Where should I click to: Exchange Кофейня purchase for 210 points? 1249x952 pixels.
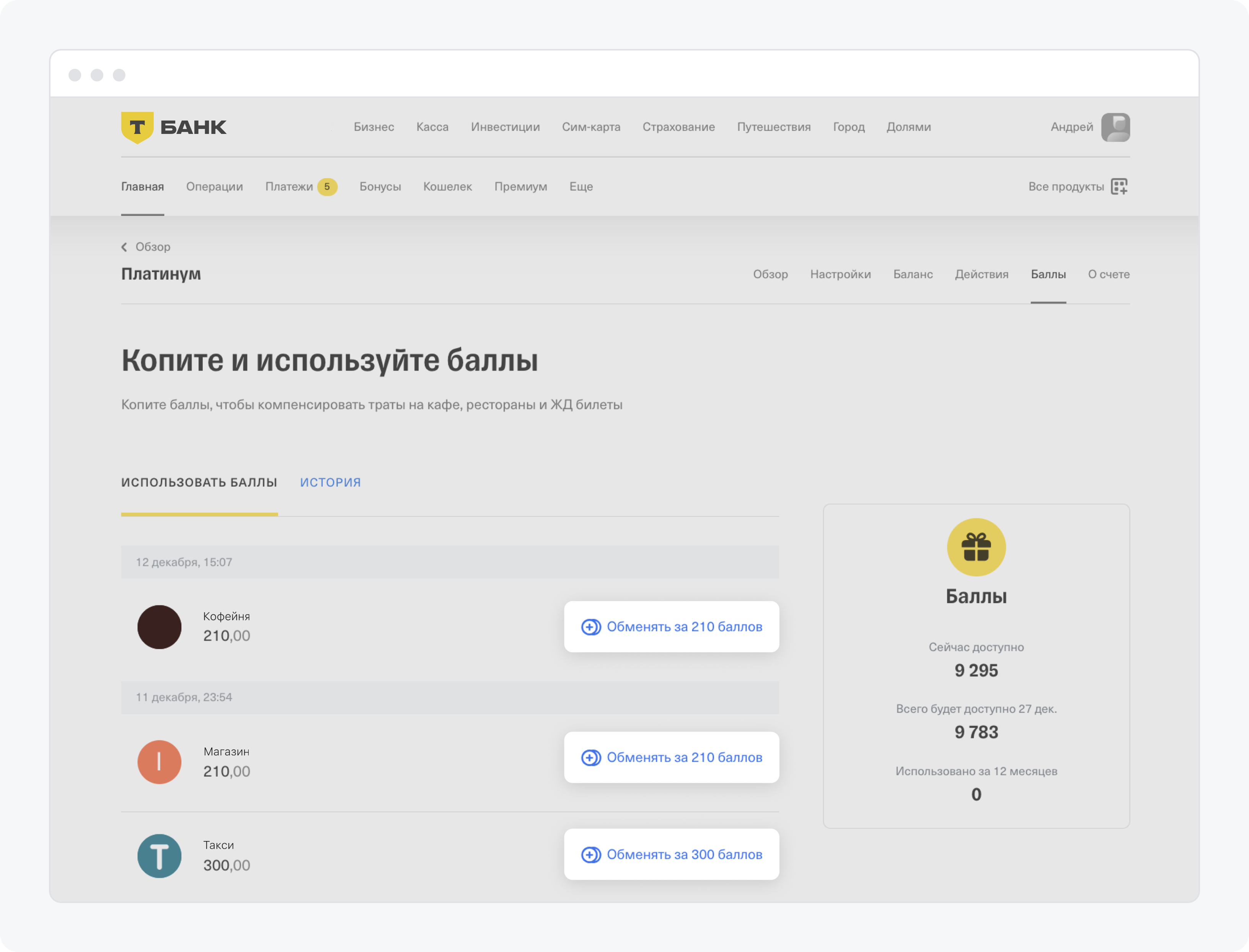coord(672,627)
